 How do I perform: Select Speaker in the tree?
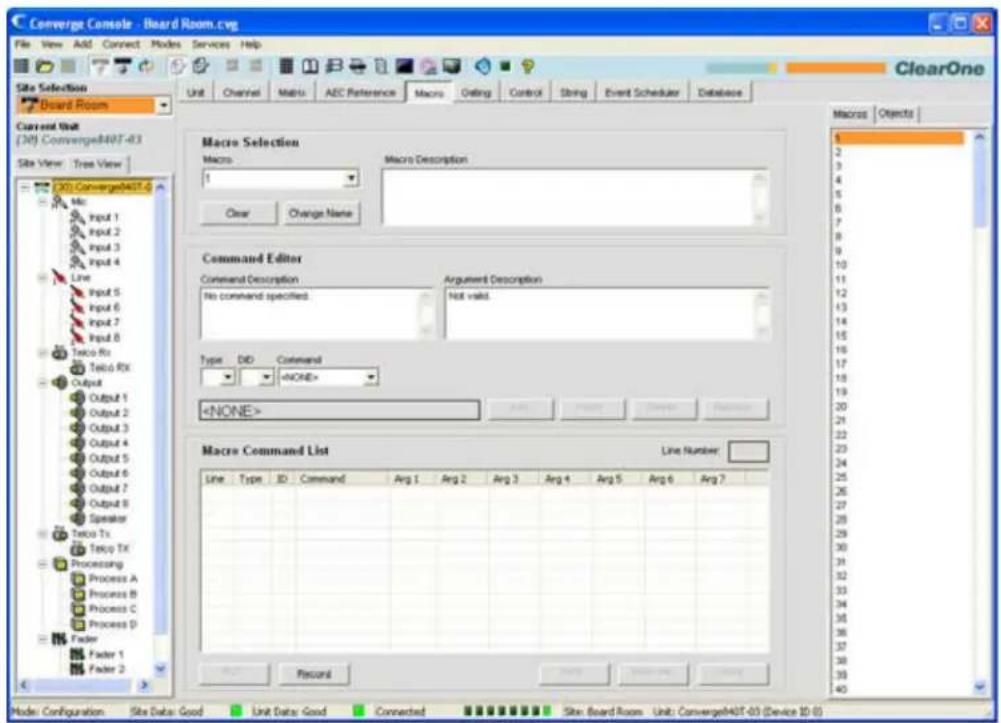[107, 519]
